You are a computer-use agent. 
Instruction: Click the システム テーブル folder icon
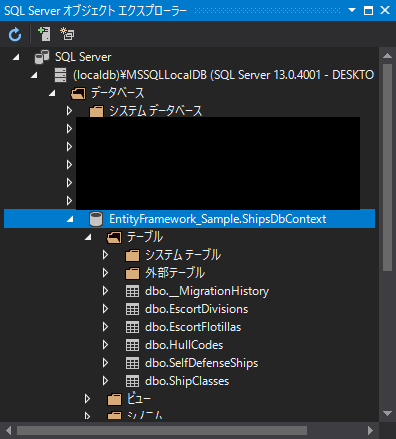132,255
